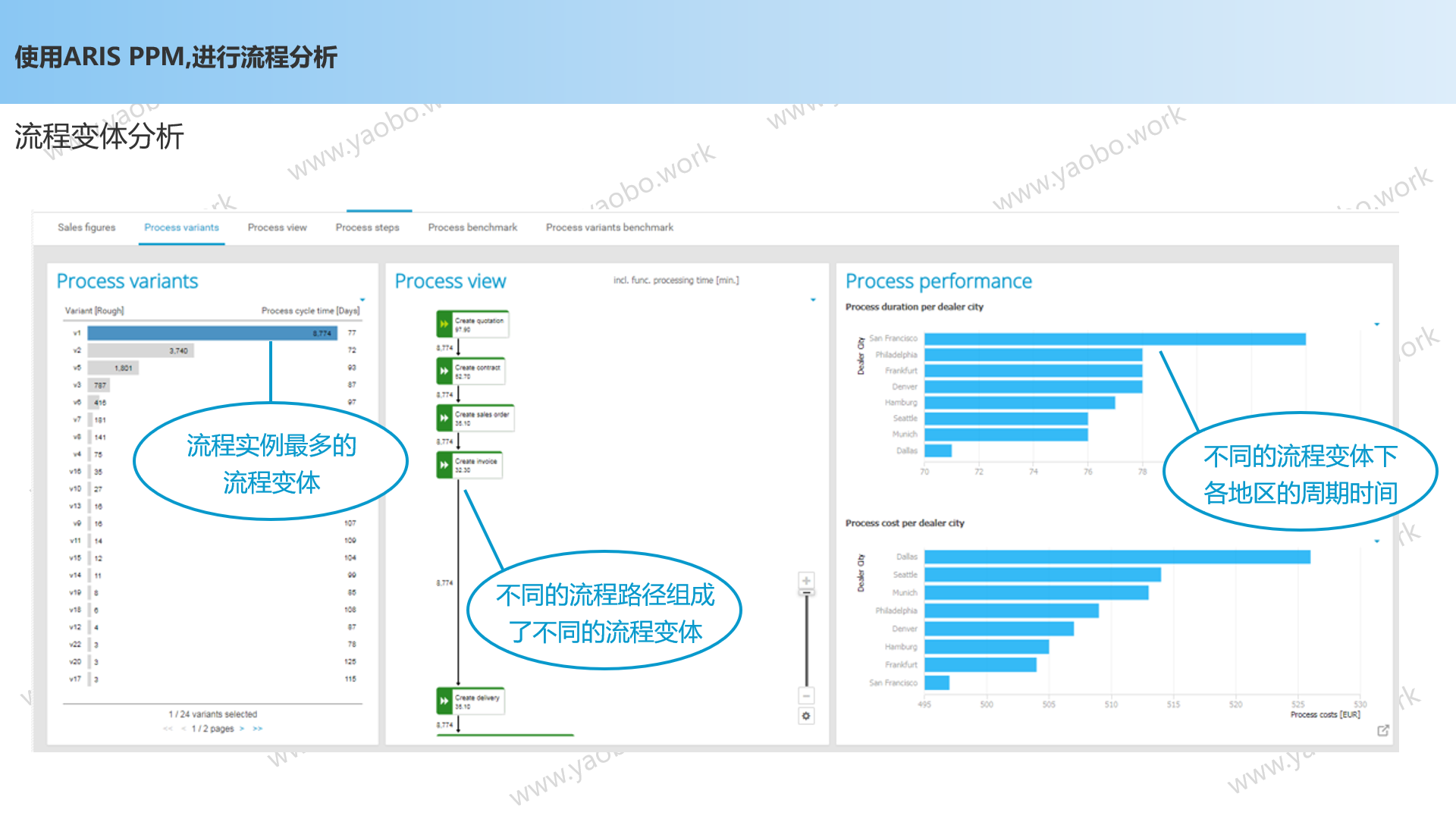1456x819 pixels.
Task: Click the Frankfurt bar in duration chart
Action: click(x=1034, y=371)
